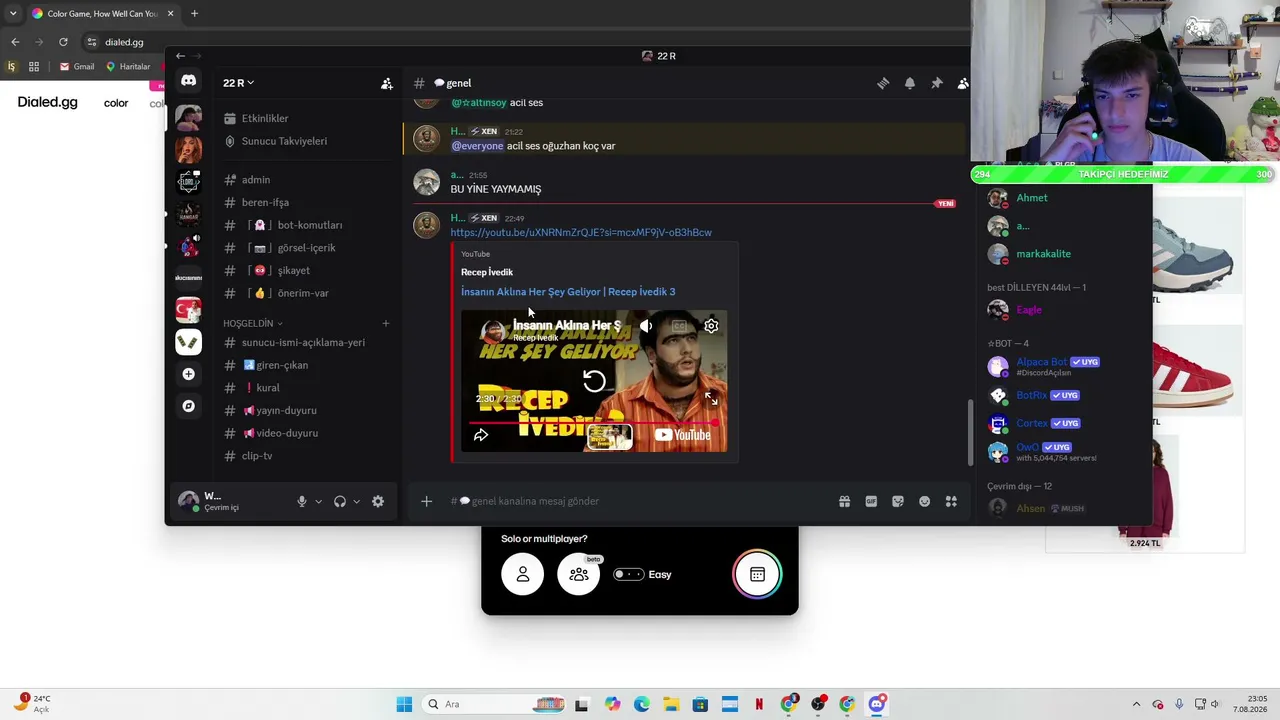This screenshot has width=1280, height=720.
Task: Collapse the HOŞGELDİN channel category
Action: [253, 323]
